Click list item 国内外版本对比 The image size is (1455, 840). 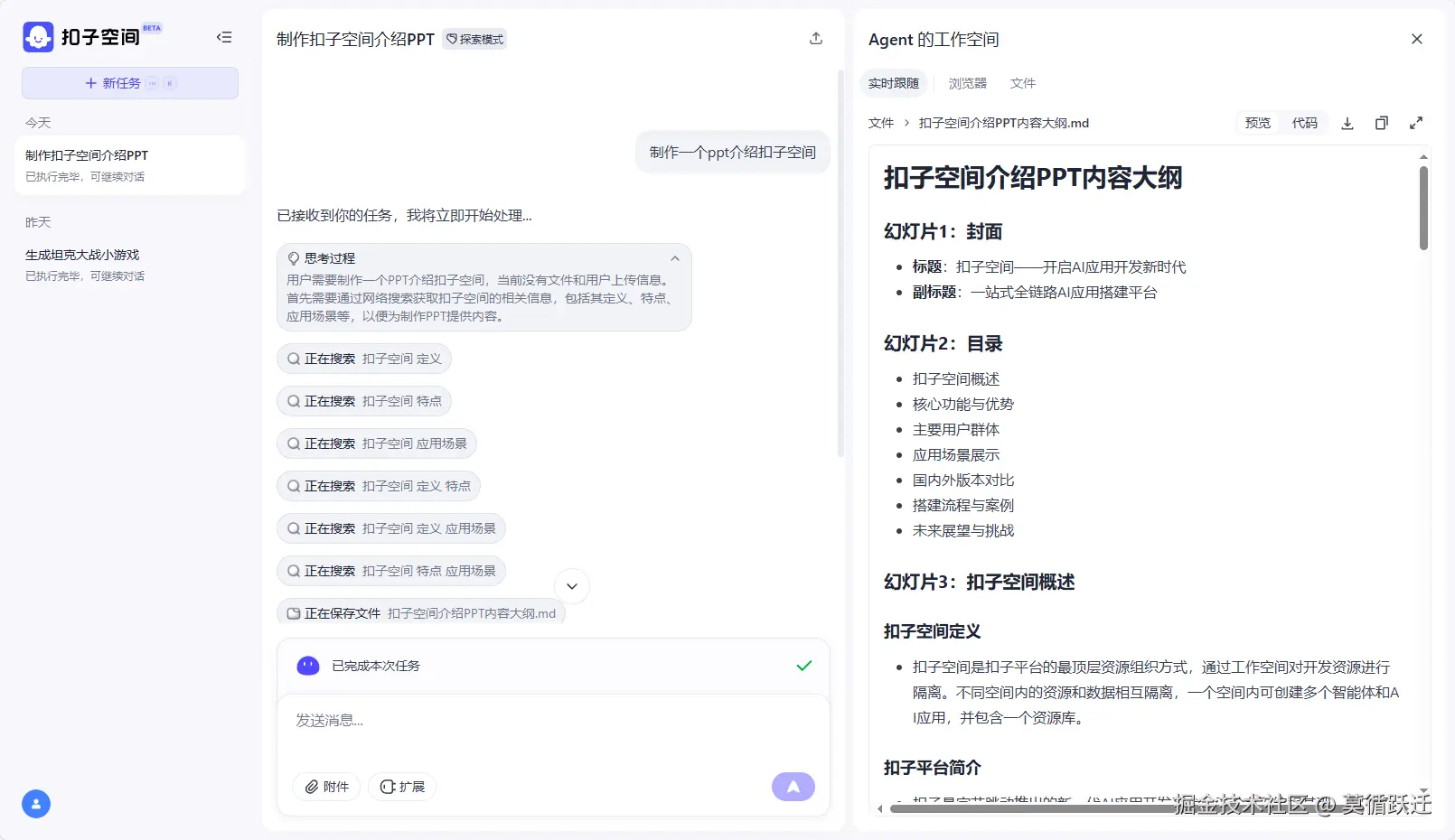963,481
